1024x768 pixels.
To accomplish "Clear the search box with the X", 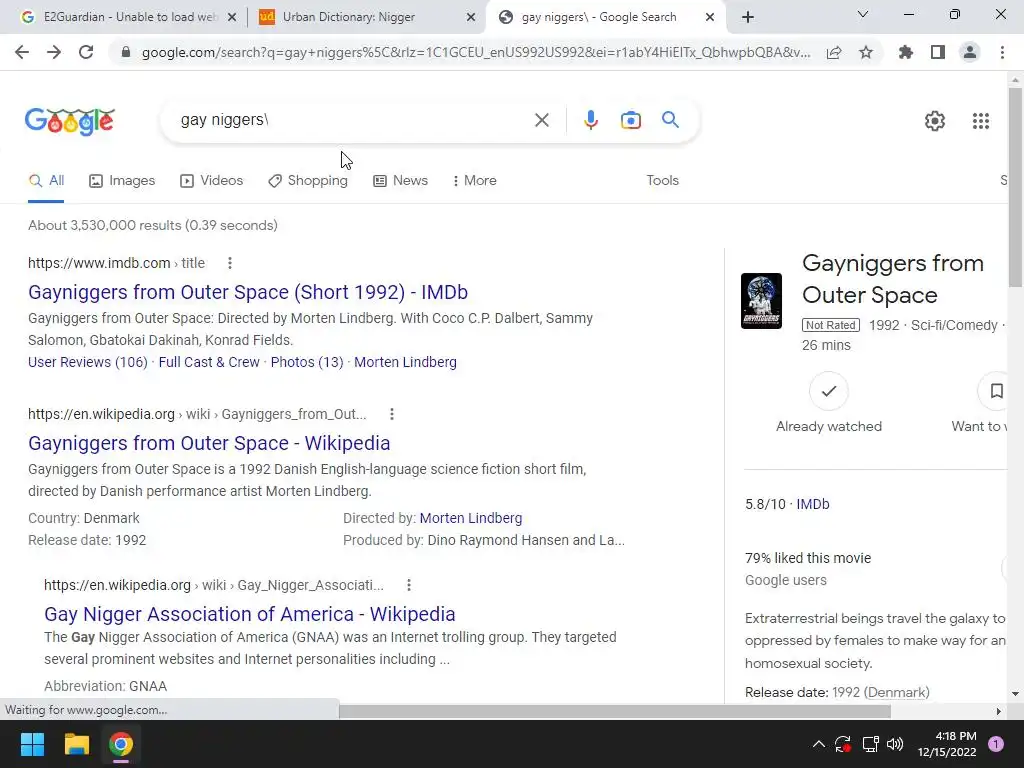I will [541, 120].
